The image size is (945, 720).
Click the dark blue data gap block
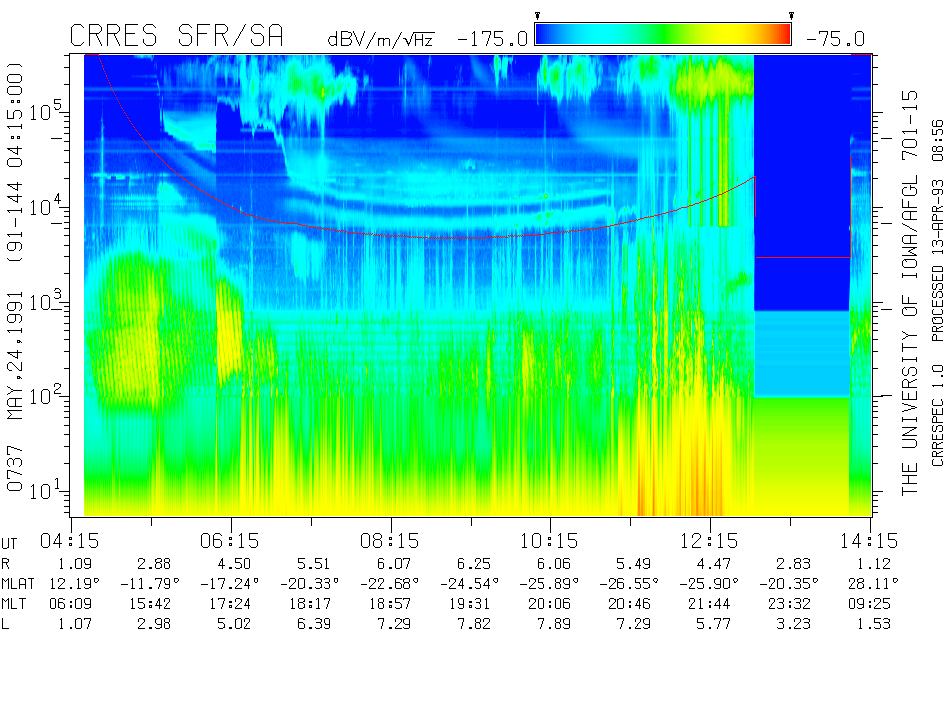[800, 180]
